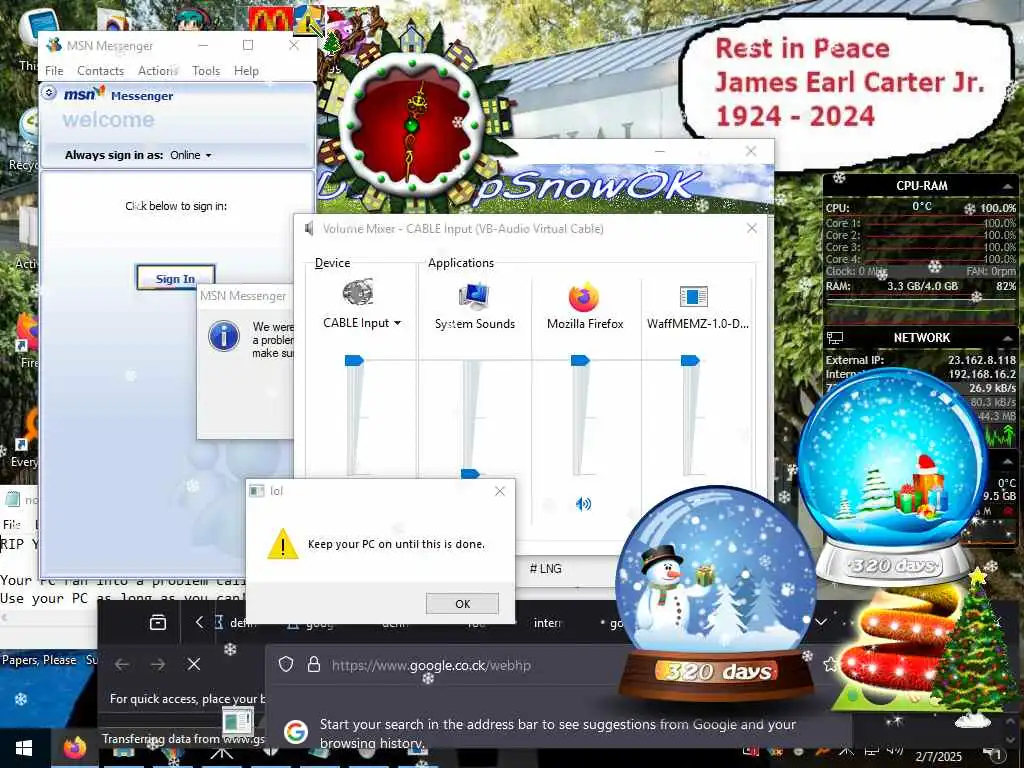
Task: Open the File menu in MSN Messenger
Action: pos(54,71)
